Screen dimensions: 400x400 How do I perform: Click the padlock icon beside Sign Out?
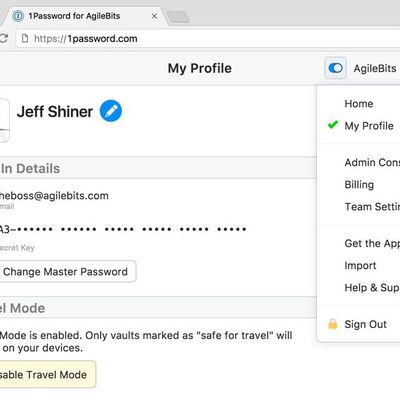coord(333,324)
